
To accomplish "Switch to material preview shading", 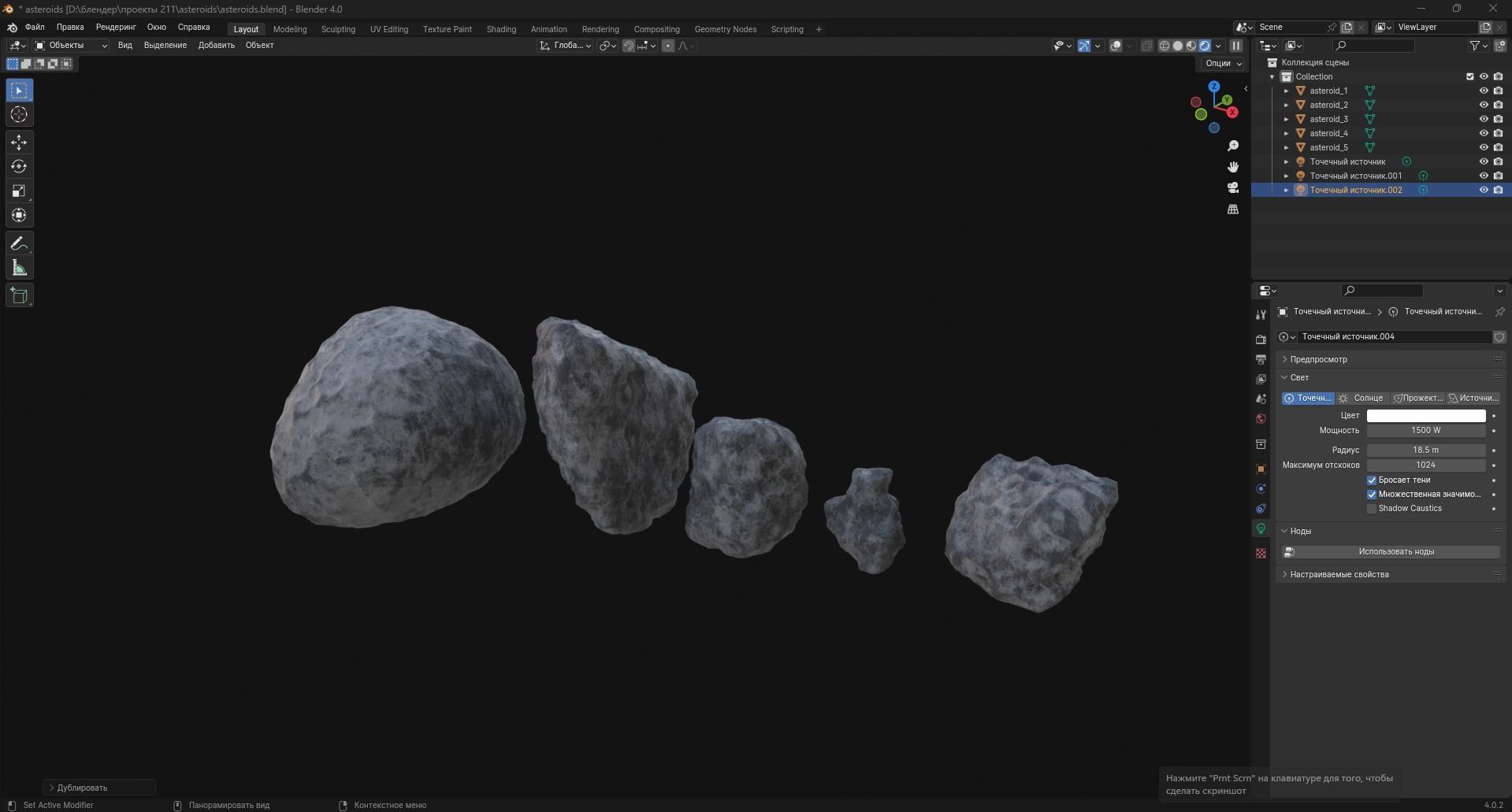I will 1191,46.
